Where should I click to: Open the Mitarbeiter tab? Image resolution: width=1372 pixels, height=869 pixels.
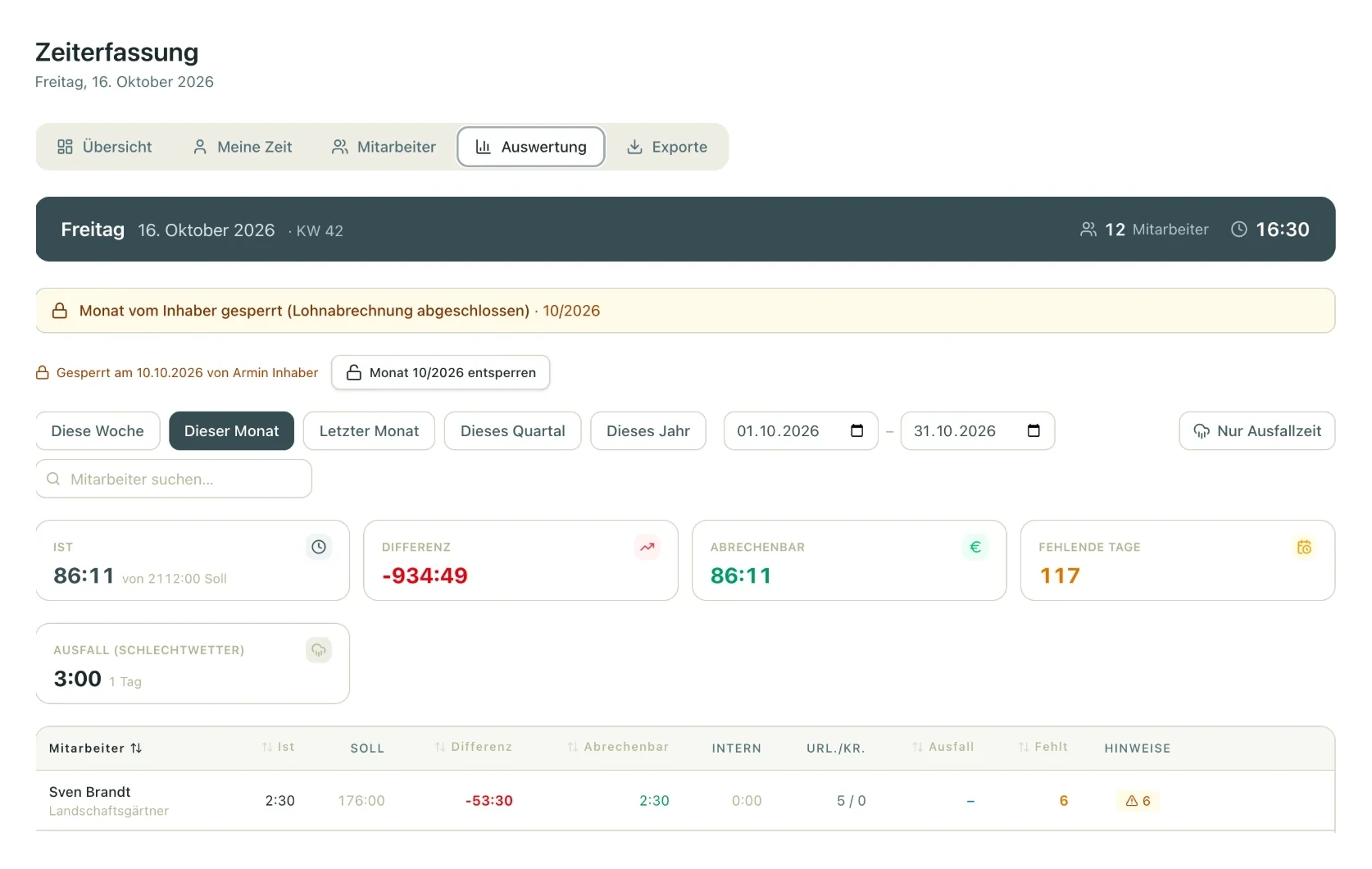tap(384, 147)
